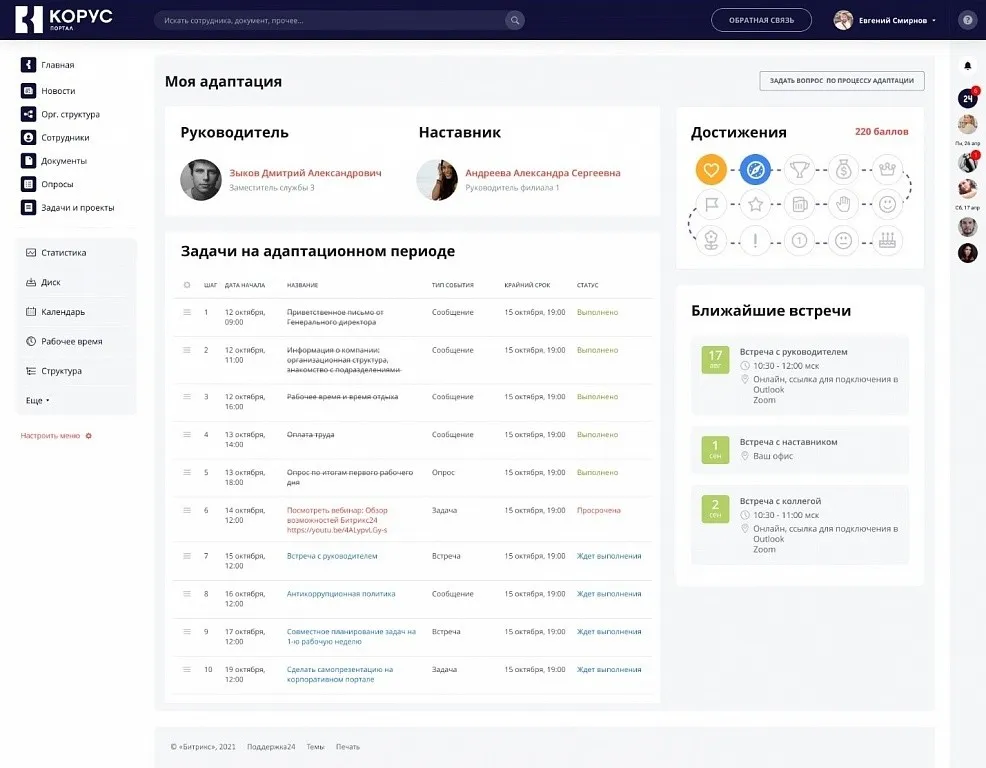Click the trophy achievement icon

point(799,170)
